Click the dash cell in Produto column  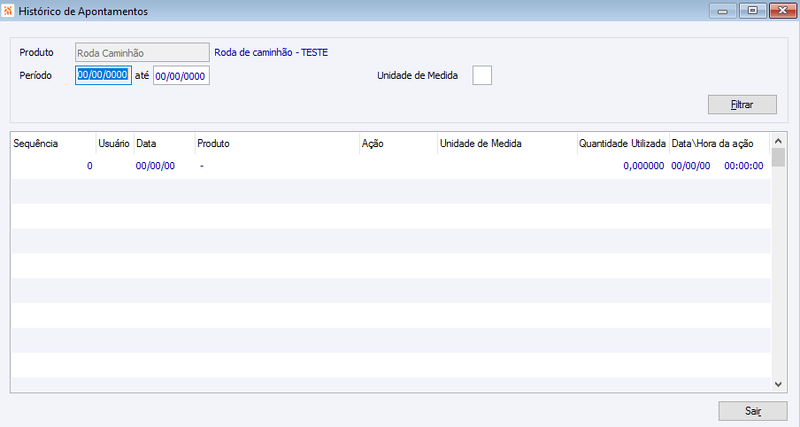pos(202,166)
